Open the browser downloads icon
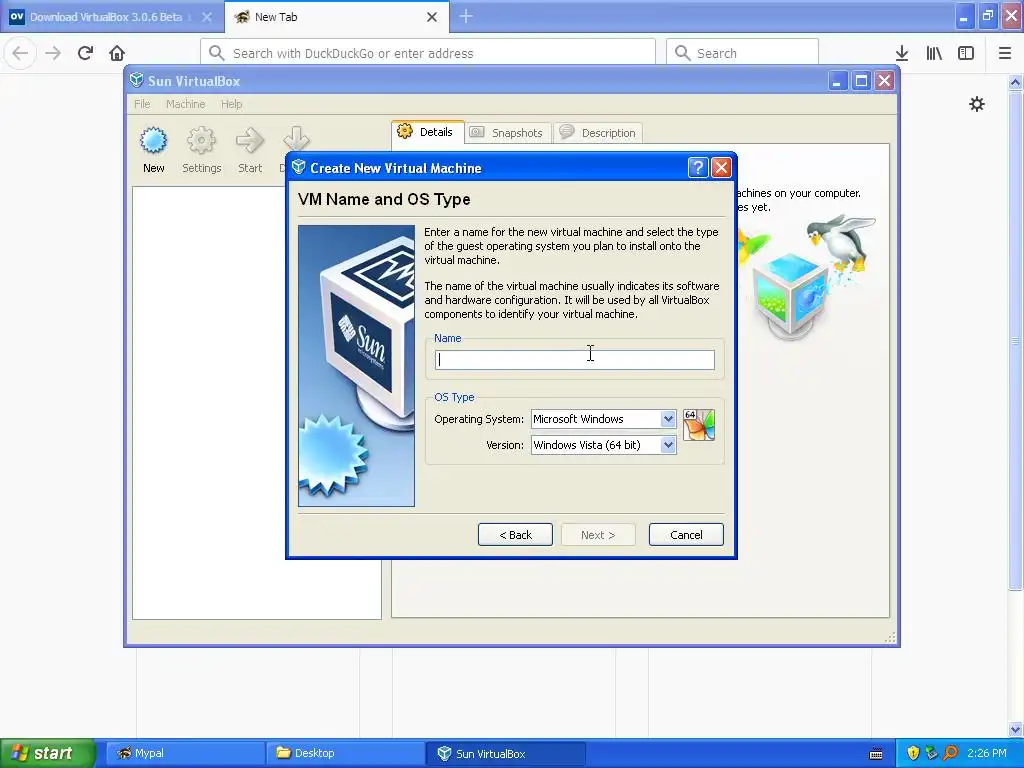The image size is (1024, 768). point(902,53)
